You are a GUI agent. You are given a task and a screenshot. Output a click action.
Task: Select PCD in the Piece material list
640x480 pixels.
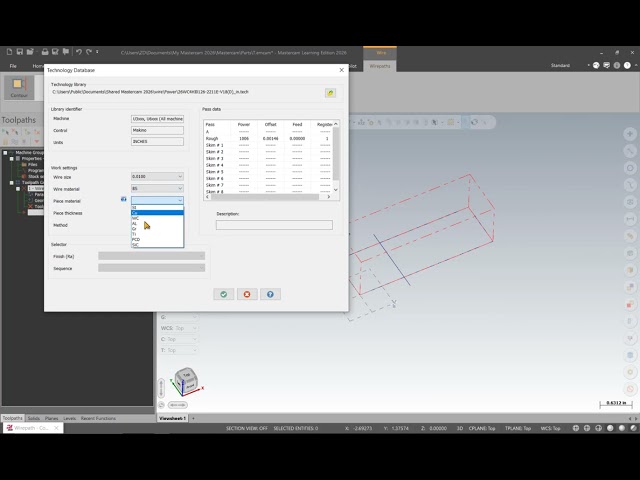point(157,239)
